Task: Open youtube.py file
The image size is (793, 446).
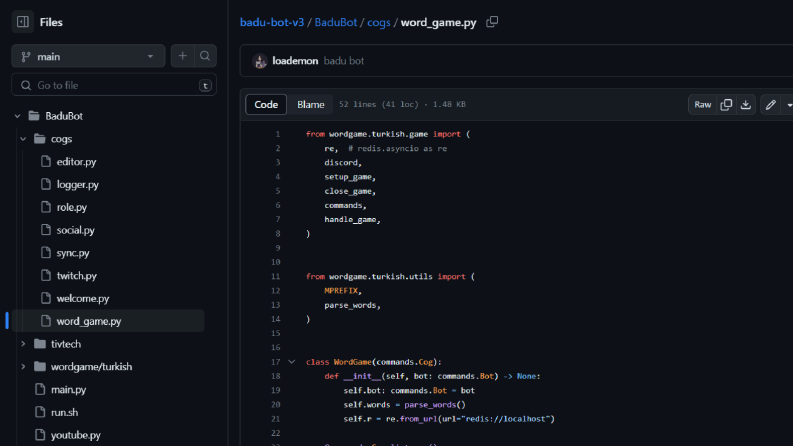Action: pyautogui.click(x=75, y=435)
